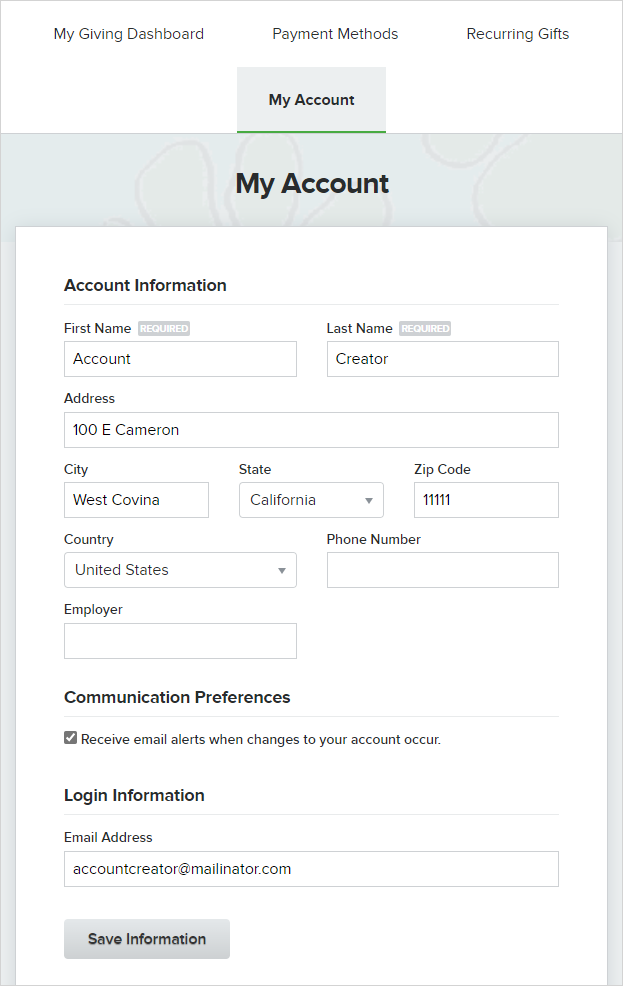Click the Login Information heading
623x986 pixels.
(x=135, y=795)
